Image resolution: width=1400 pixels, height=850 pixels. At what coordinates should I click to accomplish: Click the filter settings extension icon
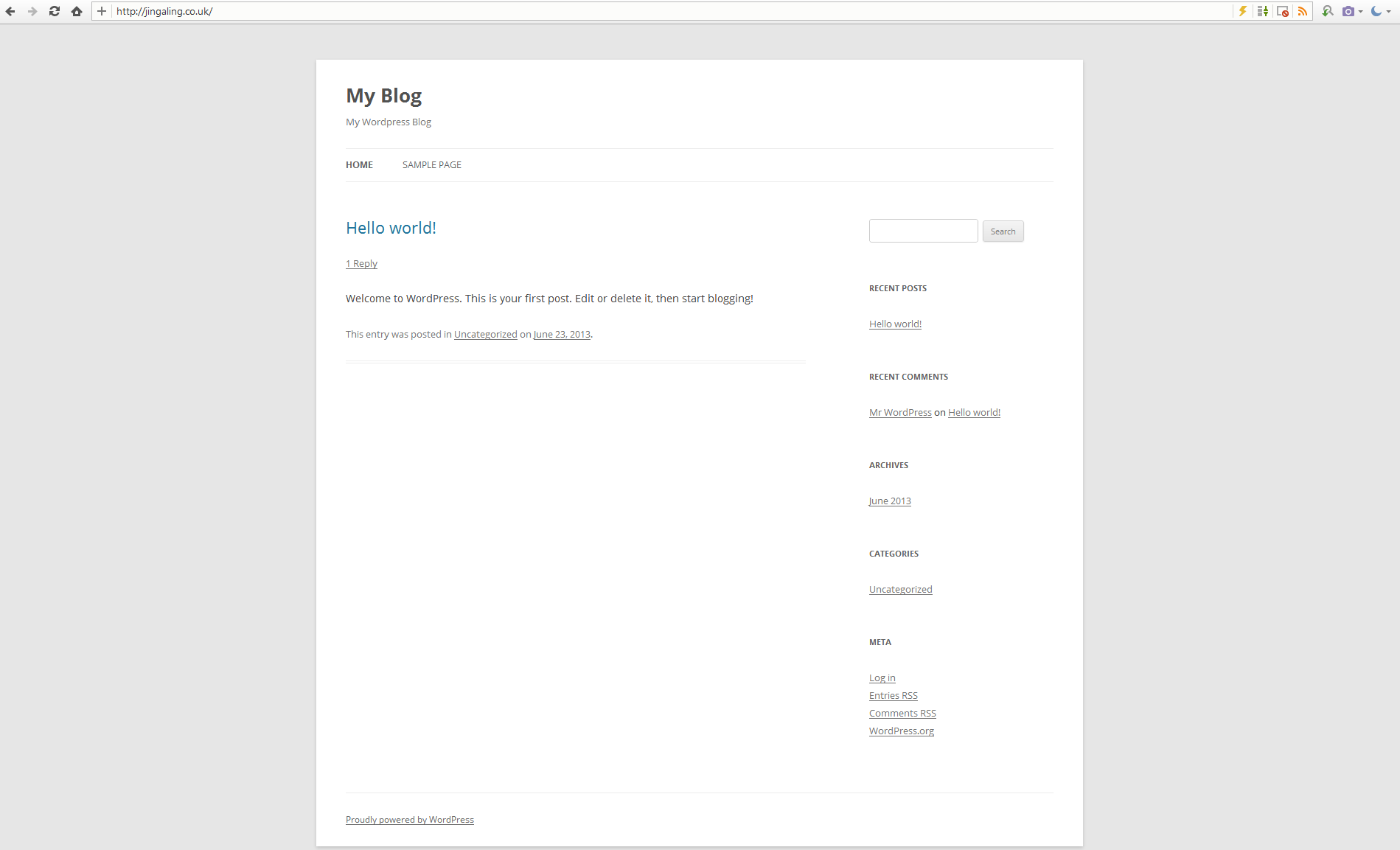pos(1263,11)
